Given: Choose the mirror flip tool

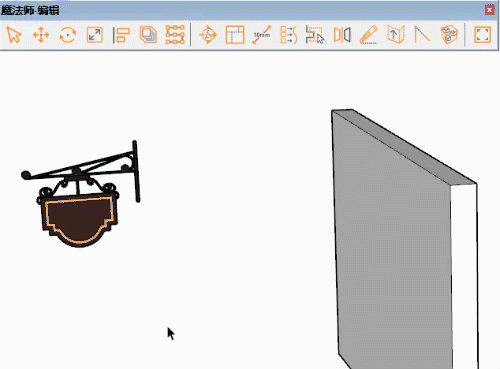Looking at the screenshot, I should (x=342, y=35).
